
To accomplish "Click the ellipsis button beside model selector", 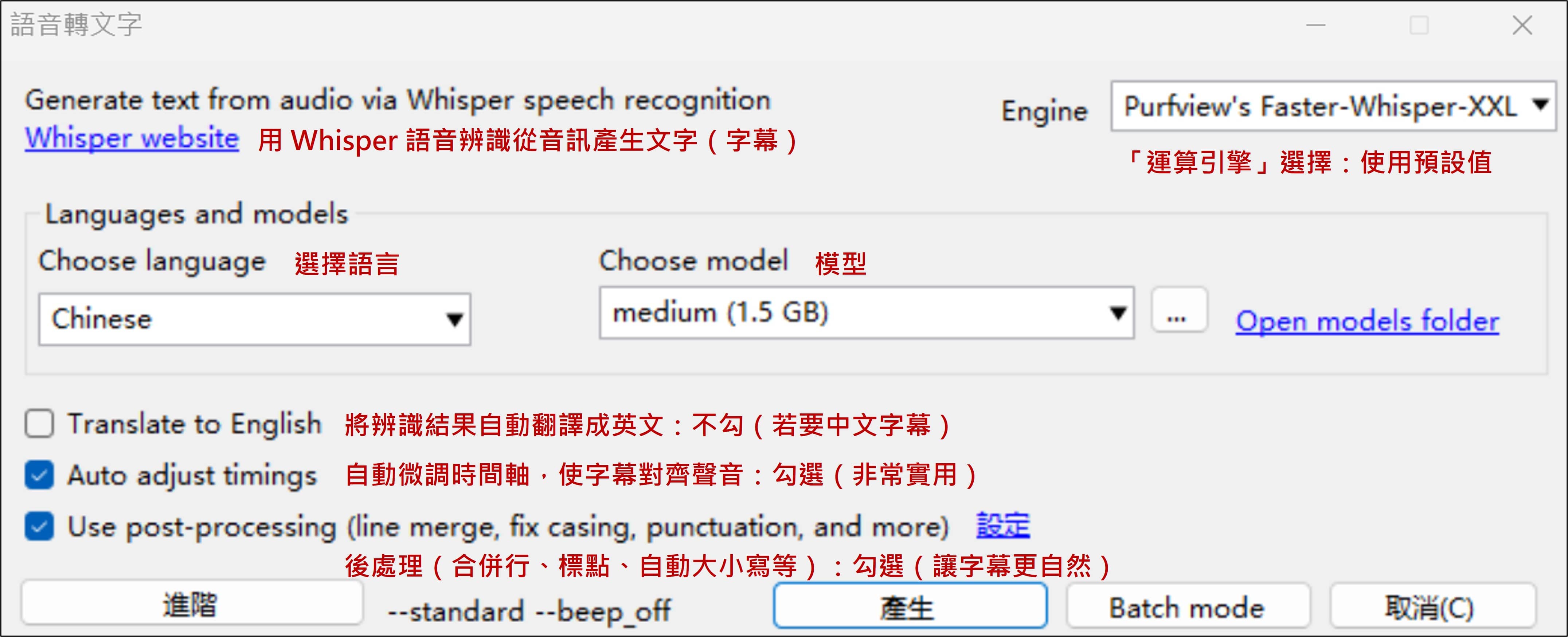I will point(1178,311).
